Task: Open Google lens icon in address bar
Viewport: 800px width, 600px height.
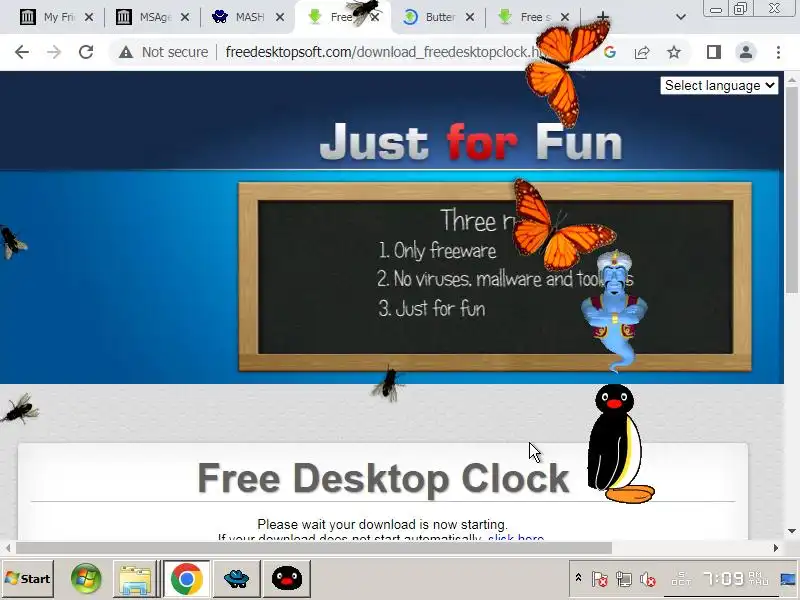Action: point(610,52)
